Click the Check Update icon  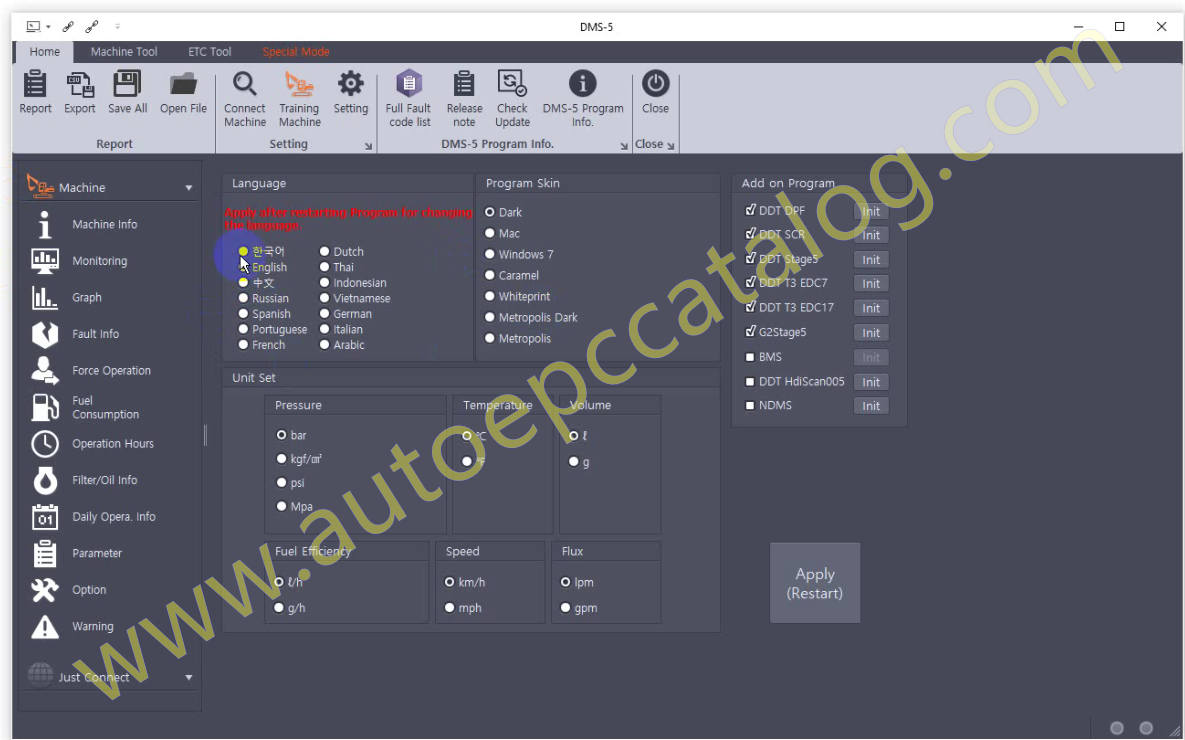pyautogui.click(x=512, y=85)
